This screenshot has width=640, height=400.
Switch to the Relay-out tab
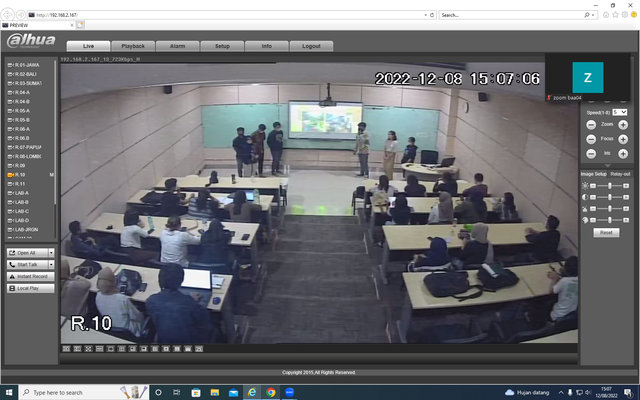[620, 174]
